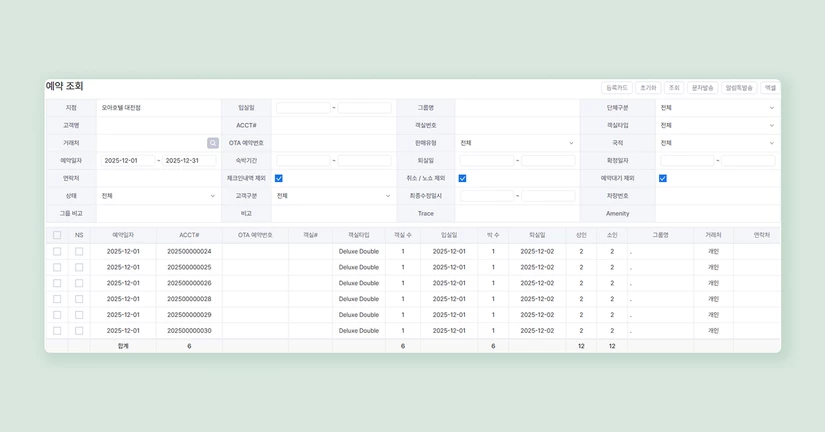
Task: Open the 상태 dropdown
Action: (158, 196)
